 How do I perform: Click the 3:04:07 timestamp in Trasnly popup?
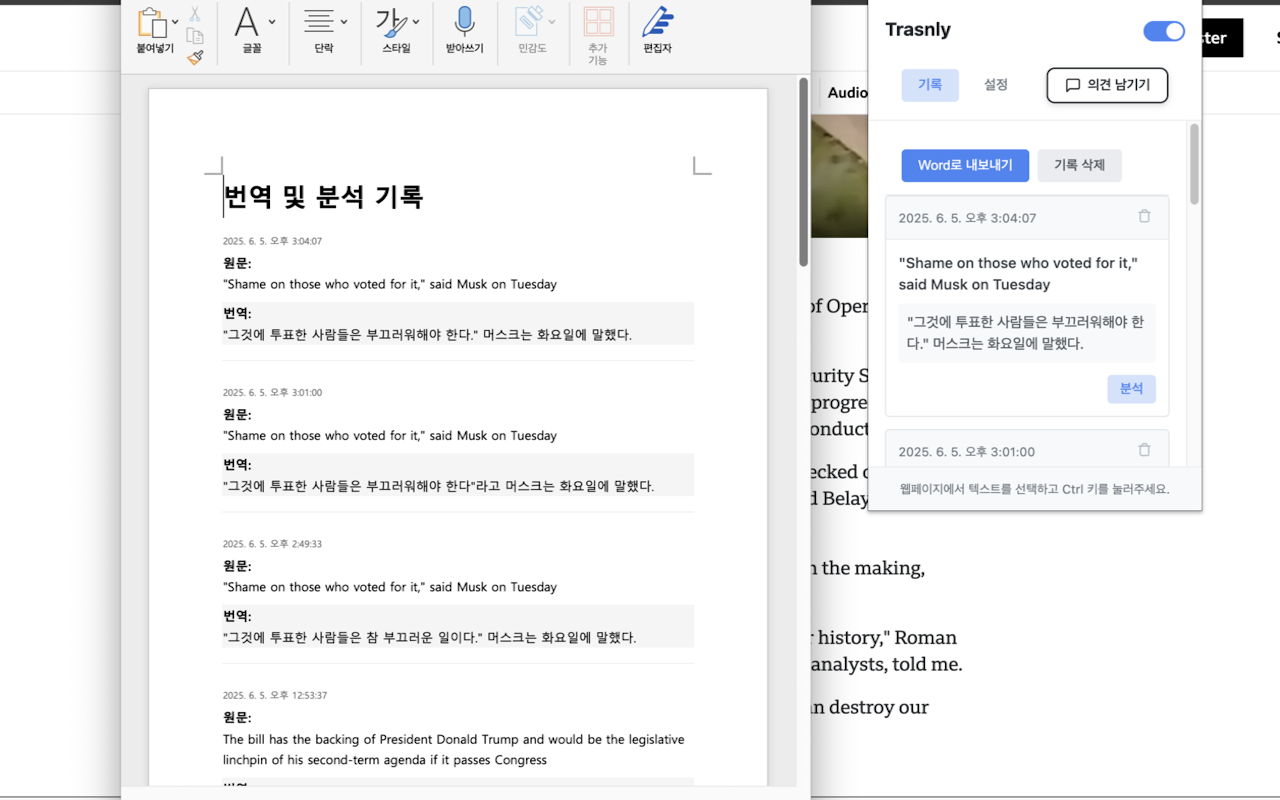(x=967, y=218)
